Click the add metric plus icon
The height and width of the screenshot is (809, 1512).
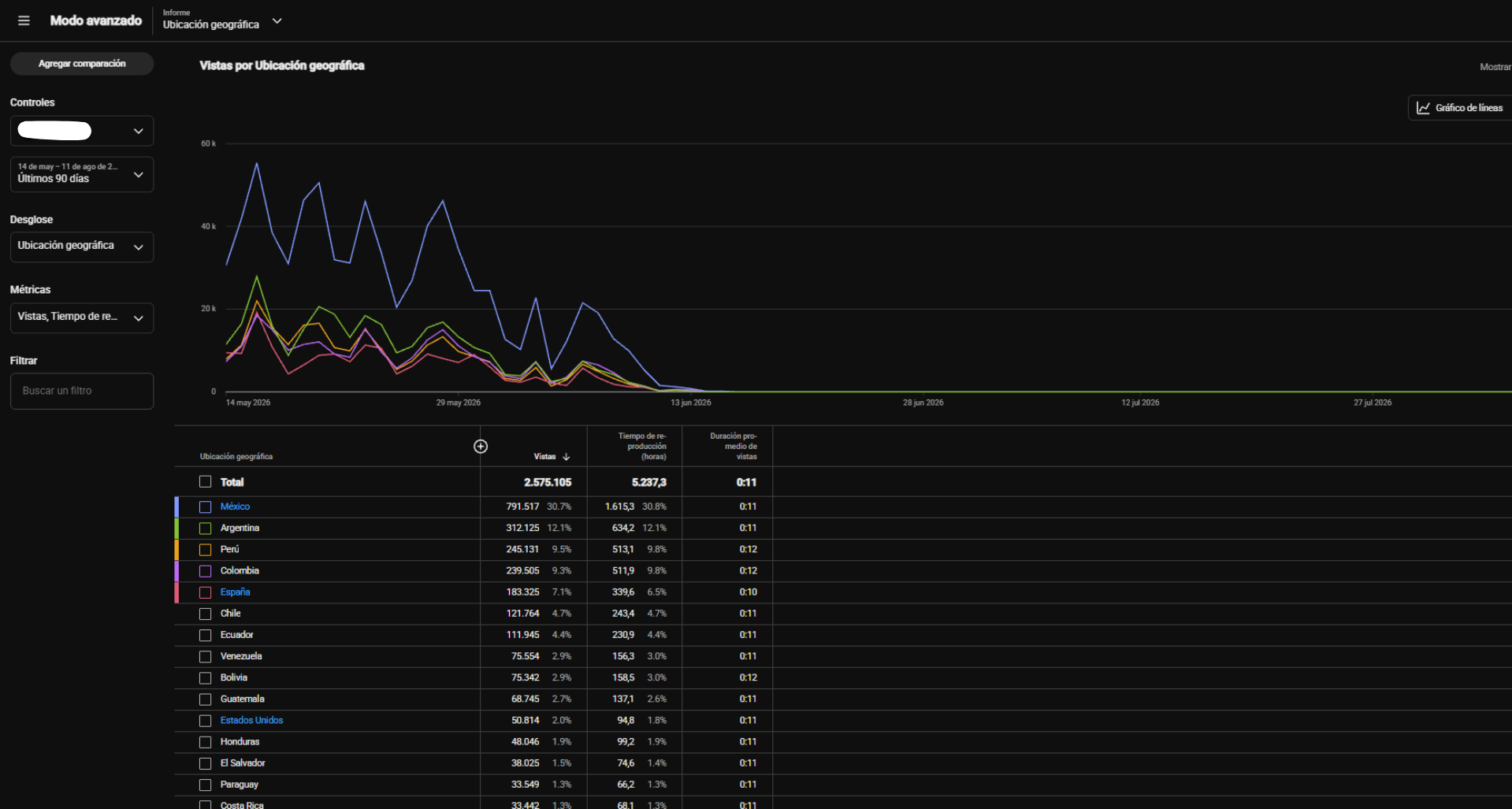click(481, 447)
